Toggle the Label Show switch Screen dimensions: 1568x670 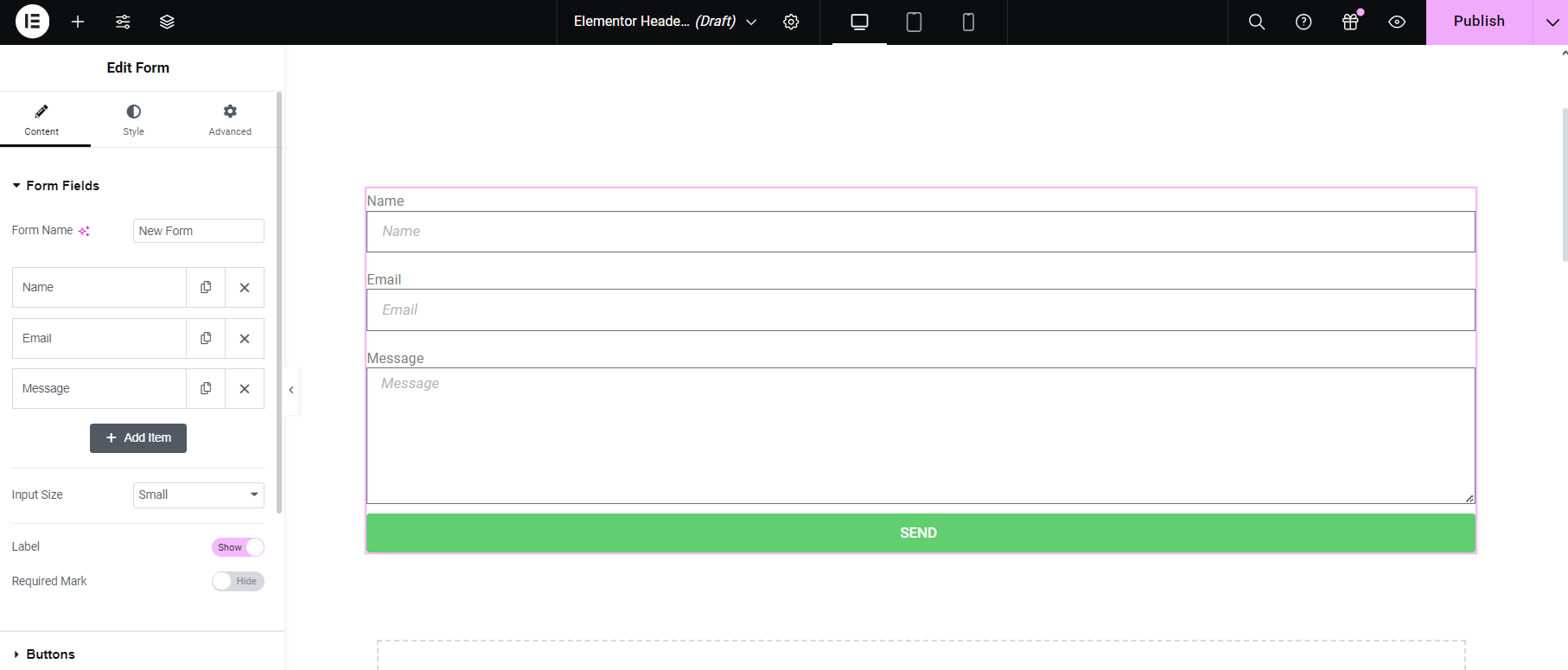(x=238, y=547)
